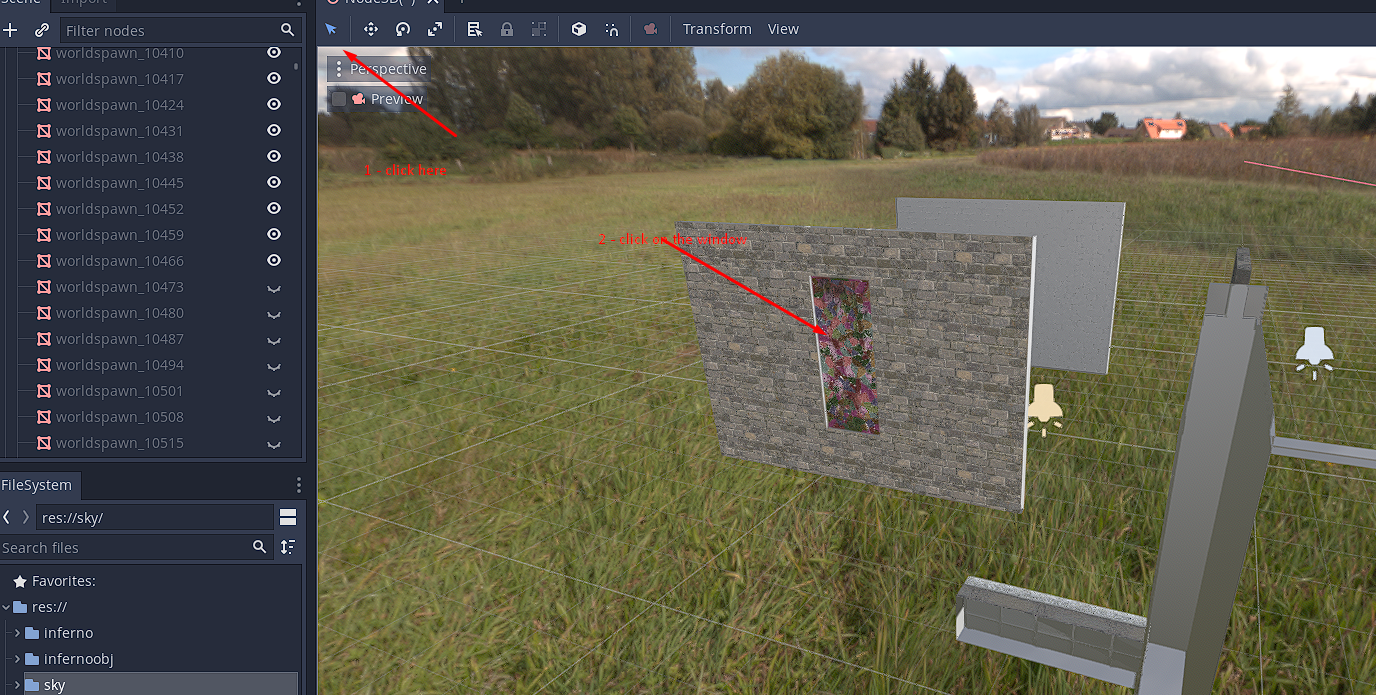1376x695 pixels.
Task: Toggle visibility of worldspawn_10452
Action: tap(273, 208)
